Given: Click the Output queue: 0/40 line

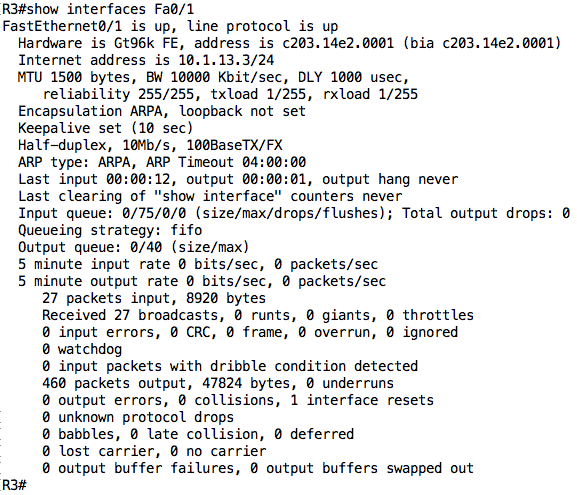Looking at the screenshot, I should pos(134,247).
